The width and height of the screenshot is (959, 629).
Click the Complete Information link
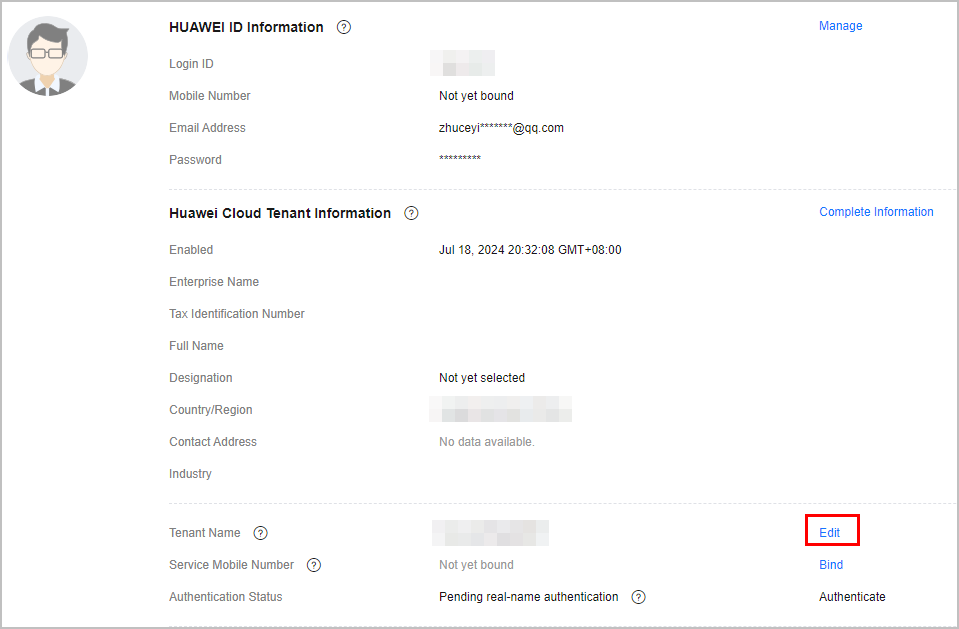click(876, 212)
